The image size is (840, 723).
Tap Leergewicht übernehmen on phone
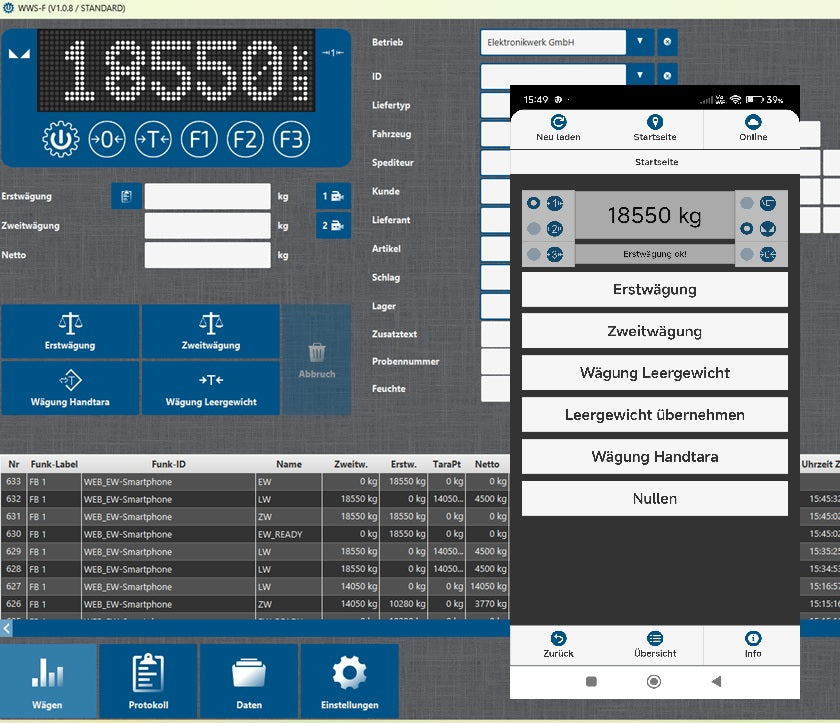[654, 414]
